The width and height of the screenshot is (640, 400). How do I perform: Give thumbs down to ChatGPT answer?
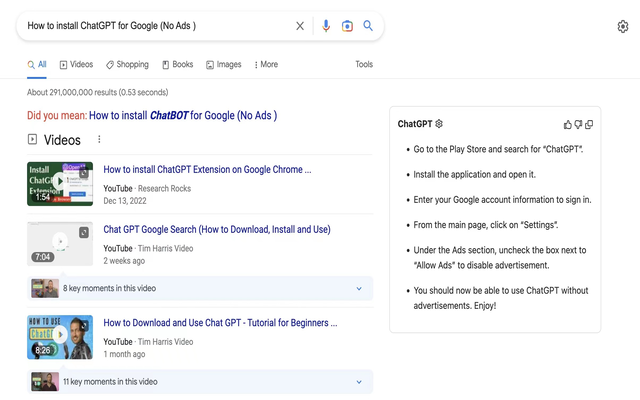pyautogui.click(x=578, y=124)
